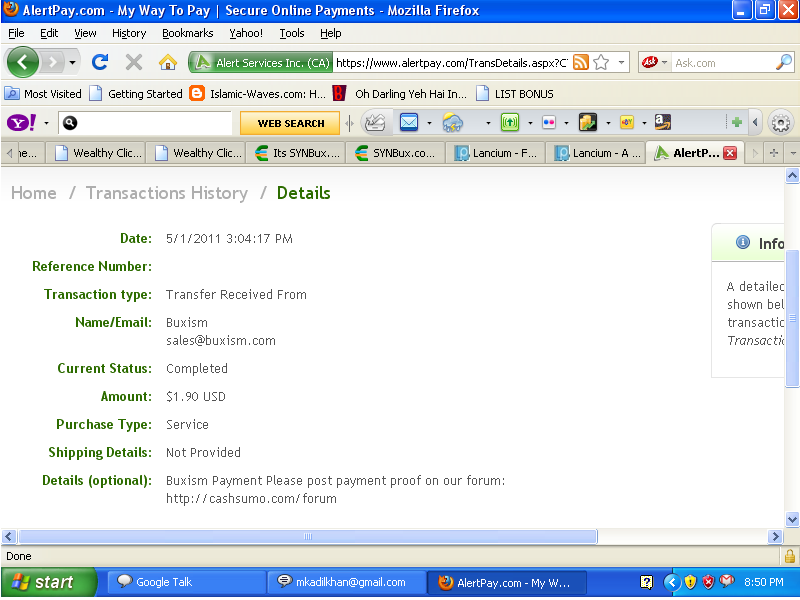Click the green upload toolbar icon
This screenshot has height=600, width=800.
click(510, 122)
